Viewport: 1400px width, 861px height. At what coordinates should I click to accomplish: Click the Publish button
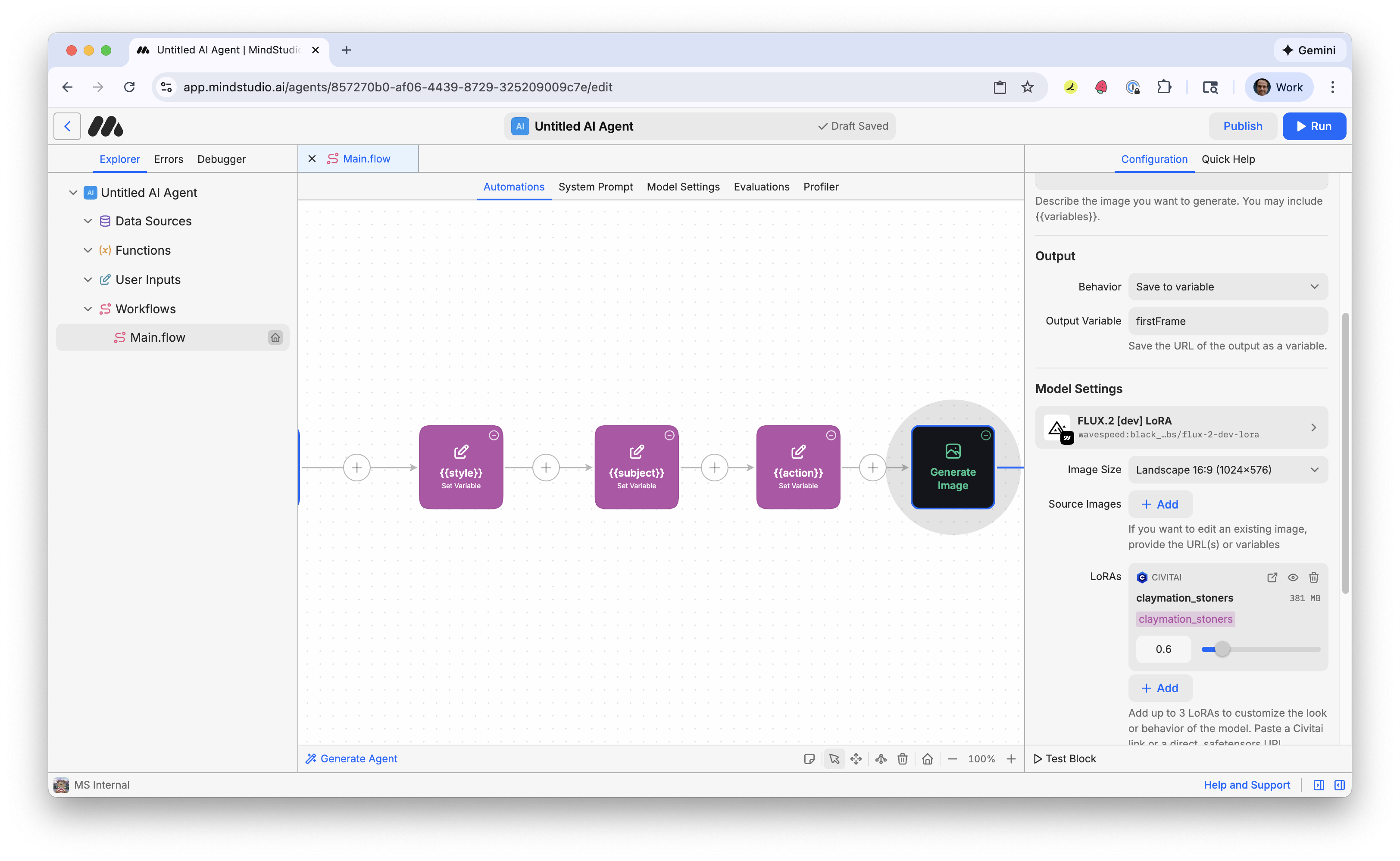[1243, 126]
